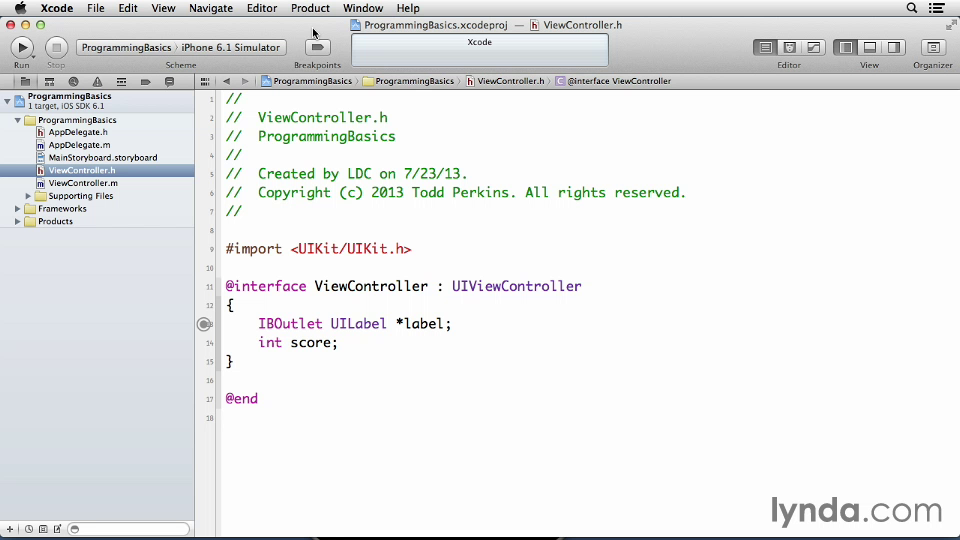Expand the Products group
Image resolution: width=960 pixels, height=540 pixels.
pos(18,222)
